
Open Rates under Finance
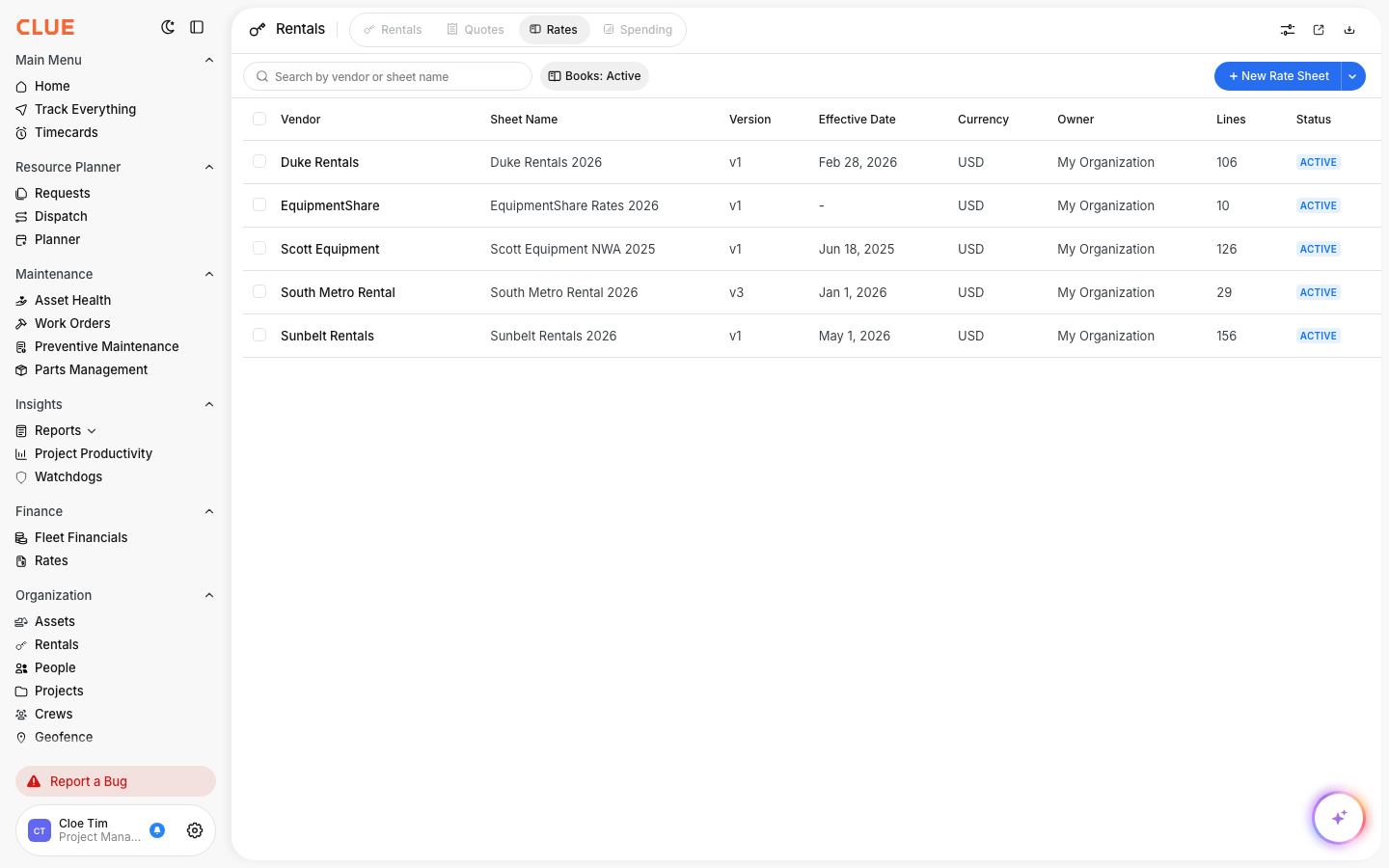click(51, 560)
